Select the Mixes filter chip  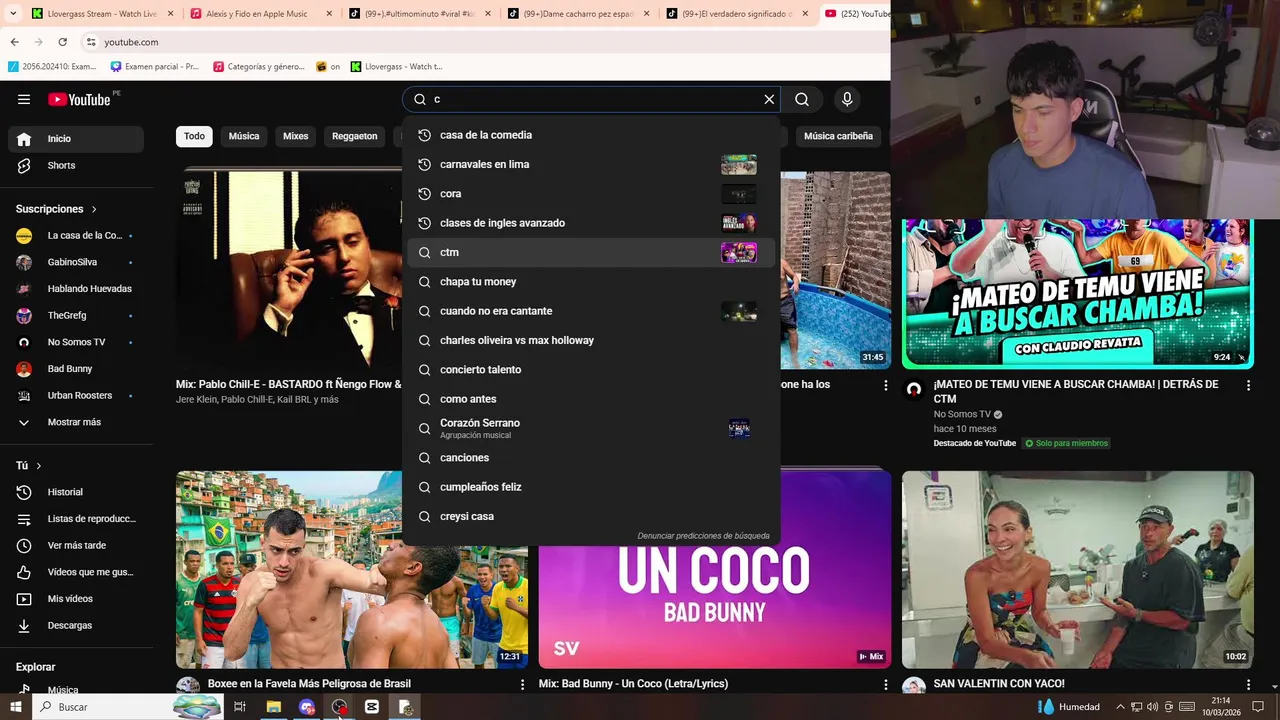point(296,136)
